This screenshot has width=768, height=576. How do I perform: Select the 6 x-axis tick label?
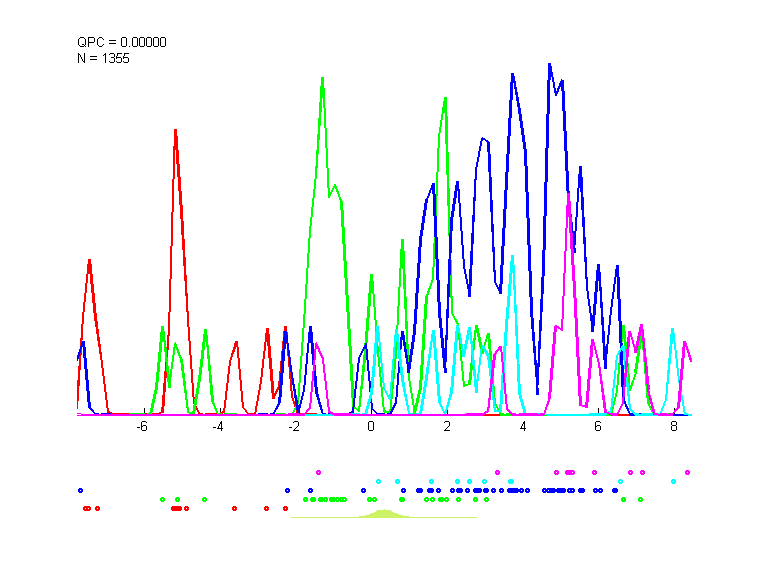pyautogui.click(x=598, y=427)
